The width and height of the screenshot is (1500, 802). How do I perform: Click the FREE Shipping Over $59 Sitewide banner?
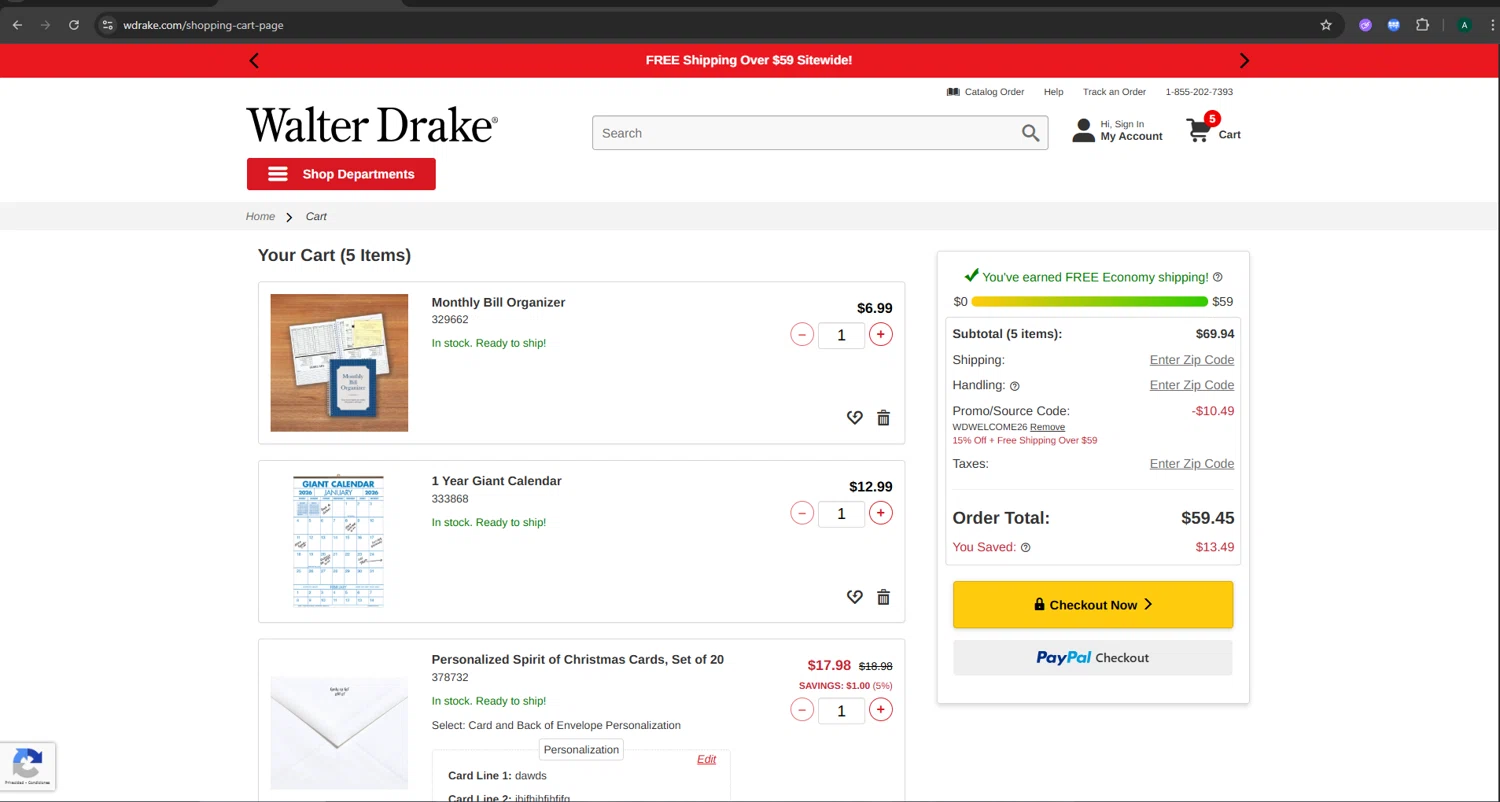[x=749, y=61]
